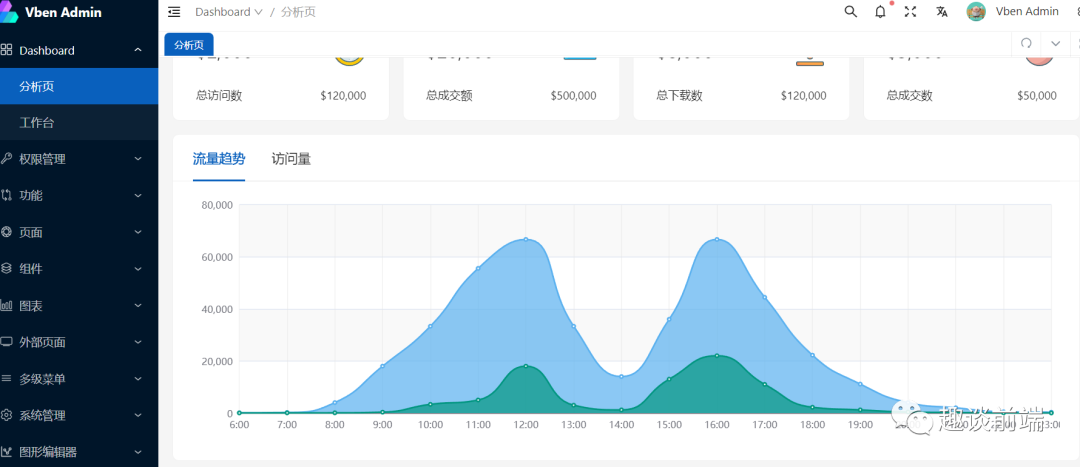This screenshot has width=1080, height=467.
Task: Click the Dashboard grid icon in sidebar
Action: click(6, 50)
